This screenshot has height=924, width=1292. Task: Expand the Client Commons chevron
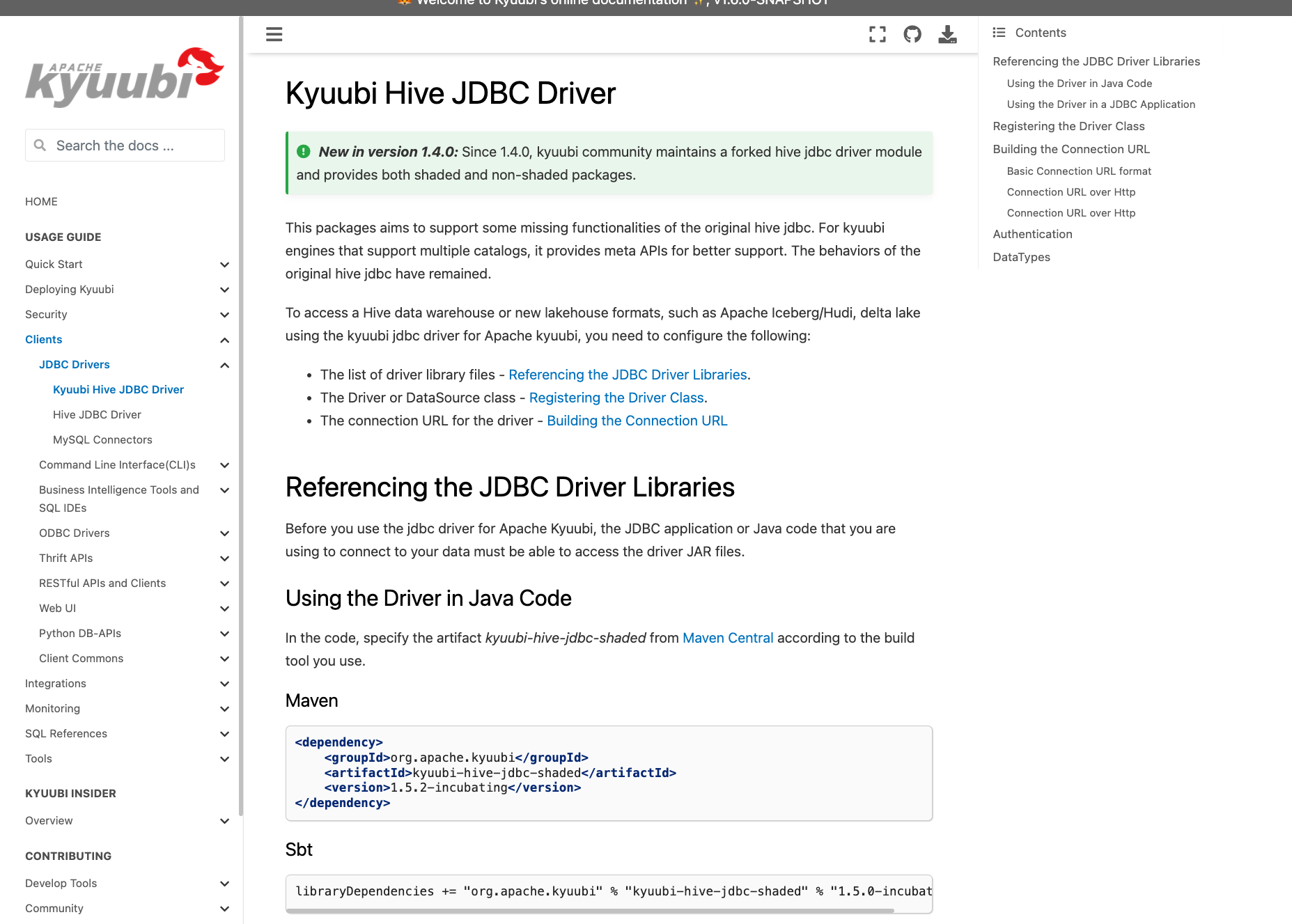[x=224, y=659]
